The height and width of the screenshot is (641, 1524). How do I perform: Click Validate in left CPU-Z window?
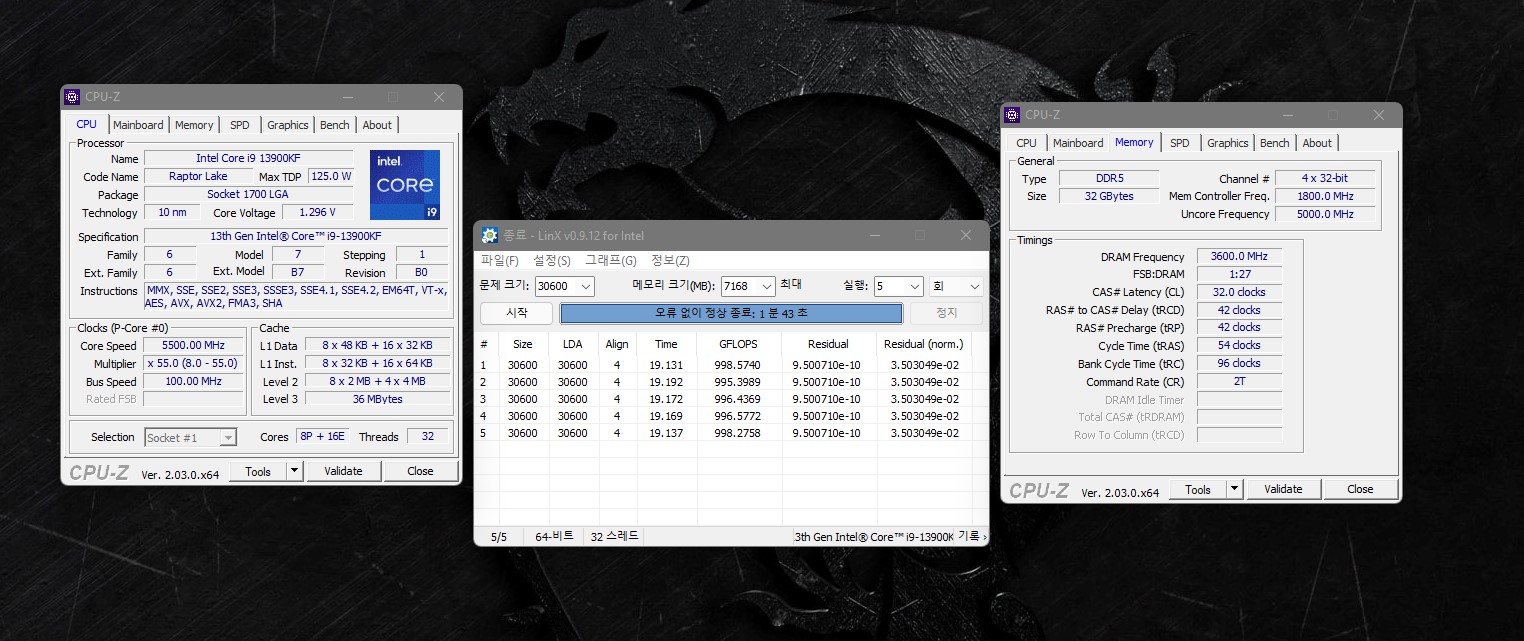click(343, 471)
